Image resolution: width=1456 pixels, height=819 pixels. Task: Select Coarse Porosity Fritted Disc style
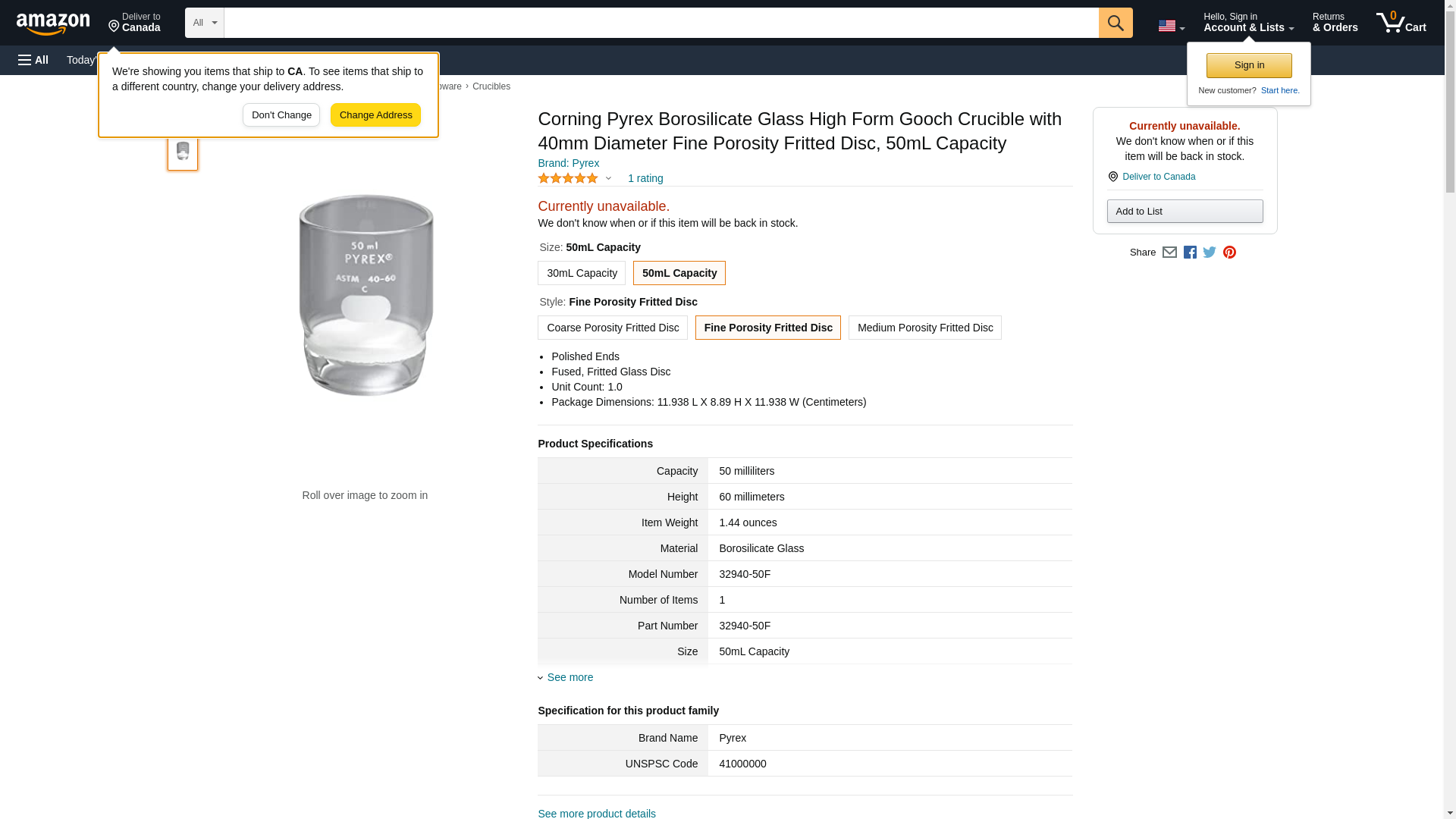[x=612, y=328]
